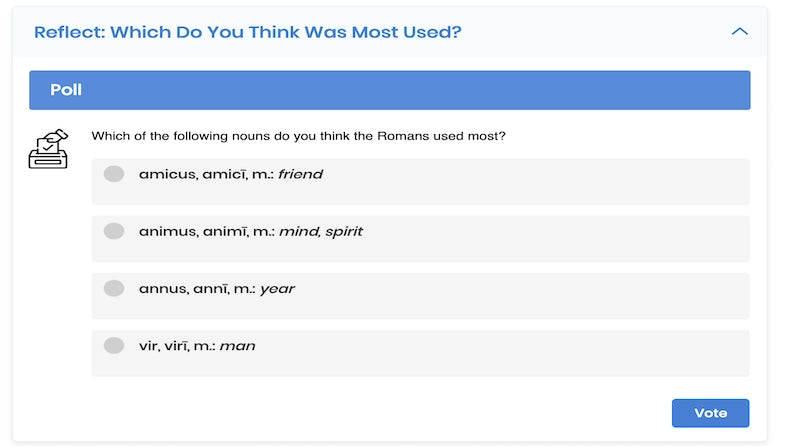Screen dimensions: 795x448
Task: Click the 'amicus, amicī, m.' option text
Action: coord(206,174)
